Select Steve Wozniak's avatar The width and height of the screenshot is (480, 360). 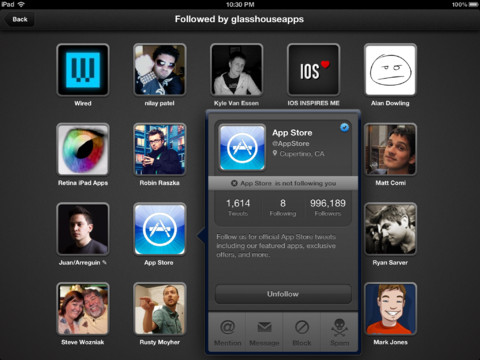pyautogui.click(x=83, y=309)
